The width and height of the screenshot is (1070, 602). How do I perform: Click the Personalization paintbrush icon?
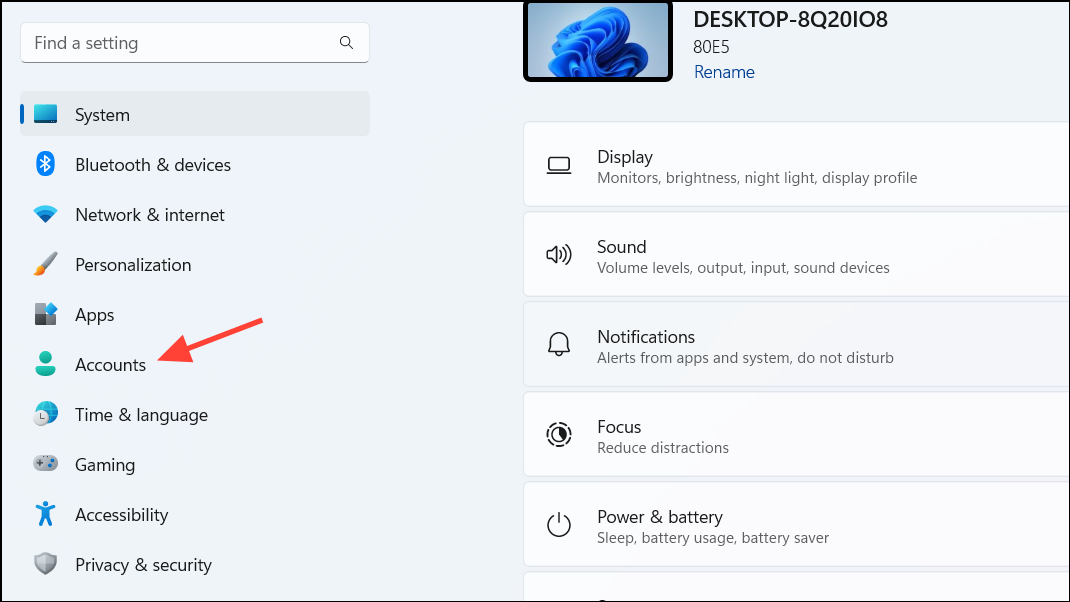pyautogui.click(x=45, y=264)
